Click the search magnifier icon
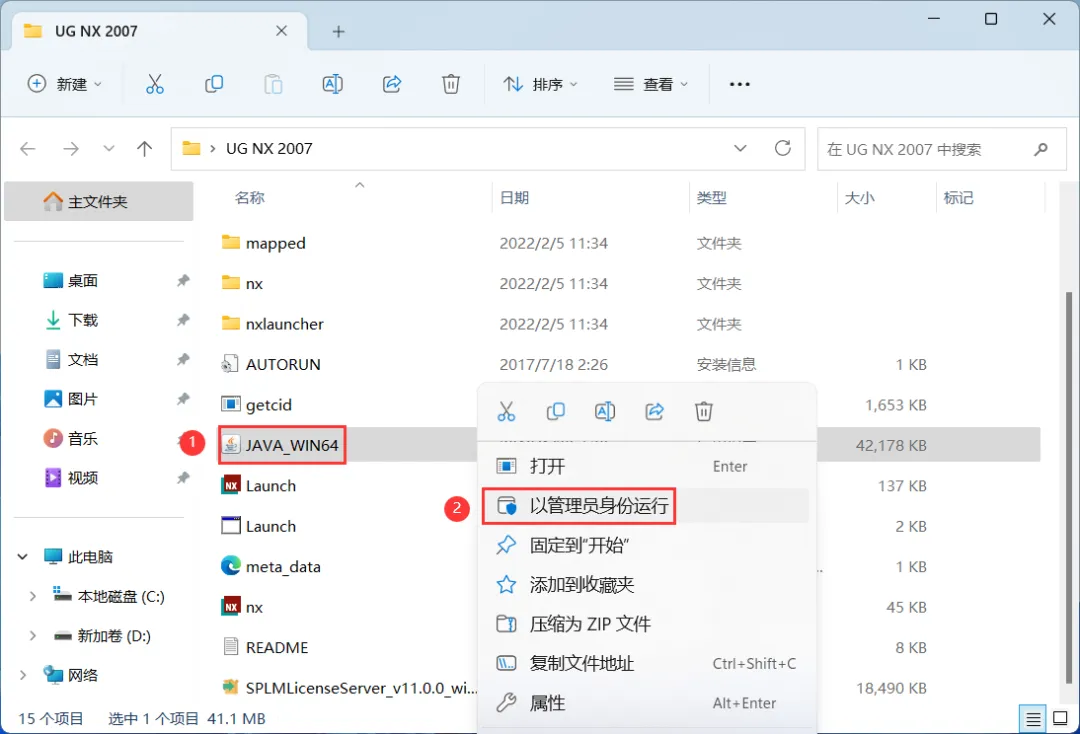This screenshot has height=734, width=1080. click(1041, 149)
